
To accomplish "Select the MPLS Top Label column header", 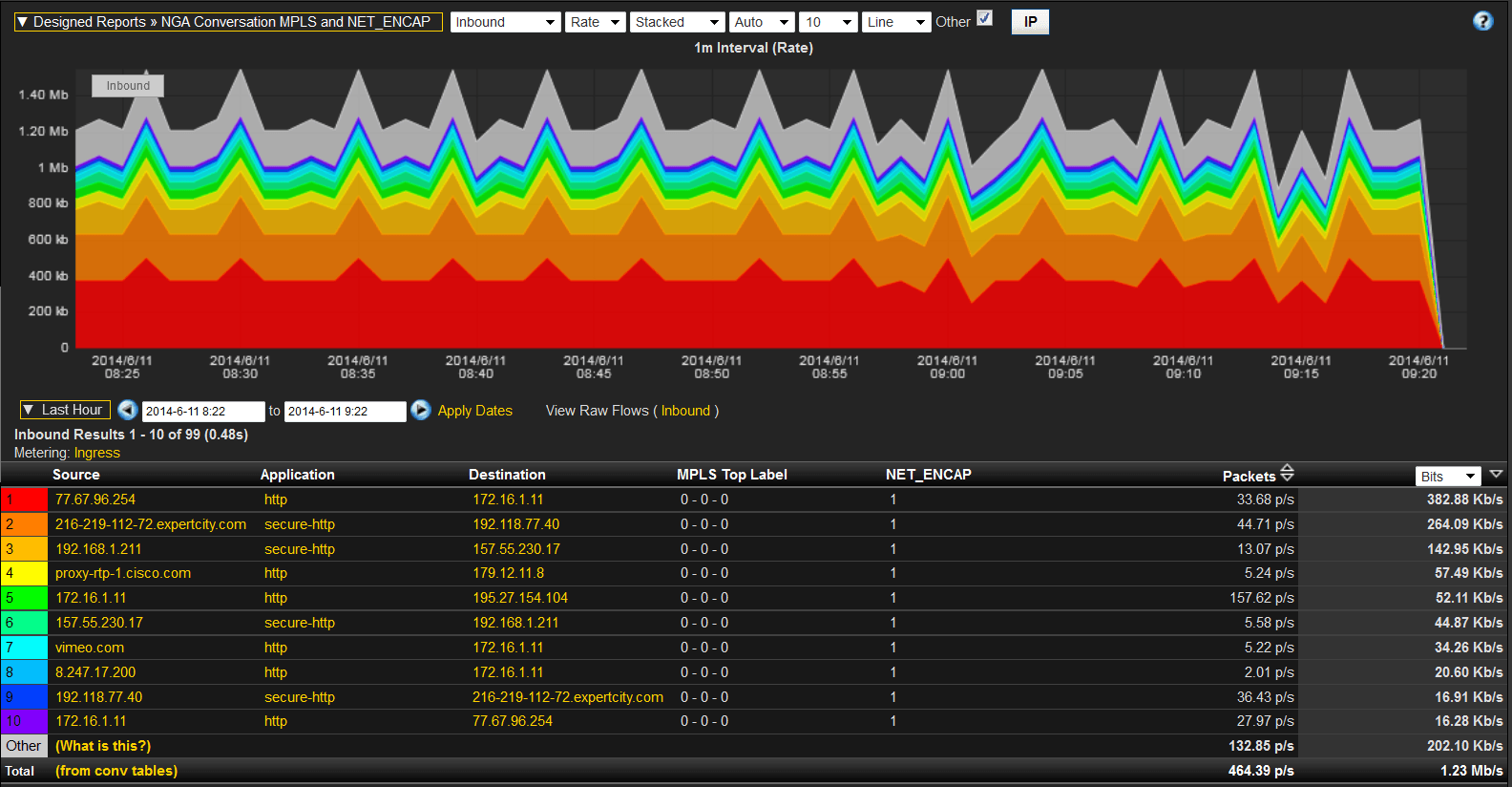I will point(732,475).
